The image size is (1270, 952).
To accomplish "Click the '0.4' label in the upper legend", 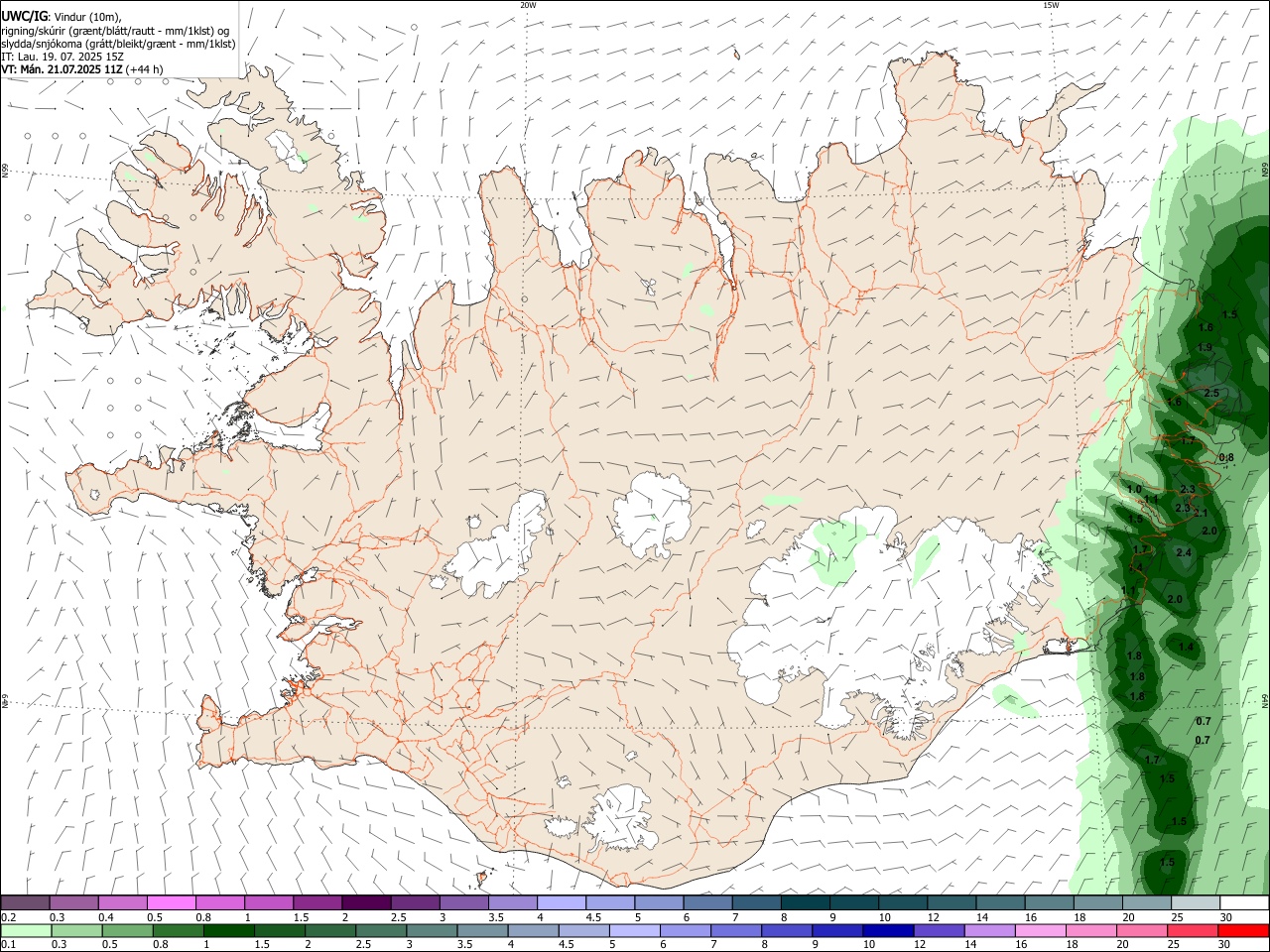I will 107,918.
